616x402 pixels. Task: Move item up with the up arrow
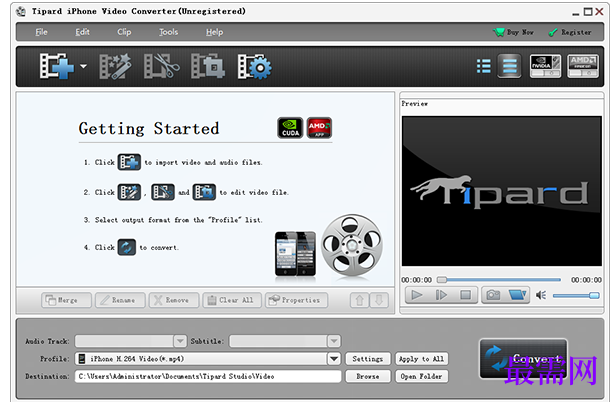click(x=359, y=300)
